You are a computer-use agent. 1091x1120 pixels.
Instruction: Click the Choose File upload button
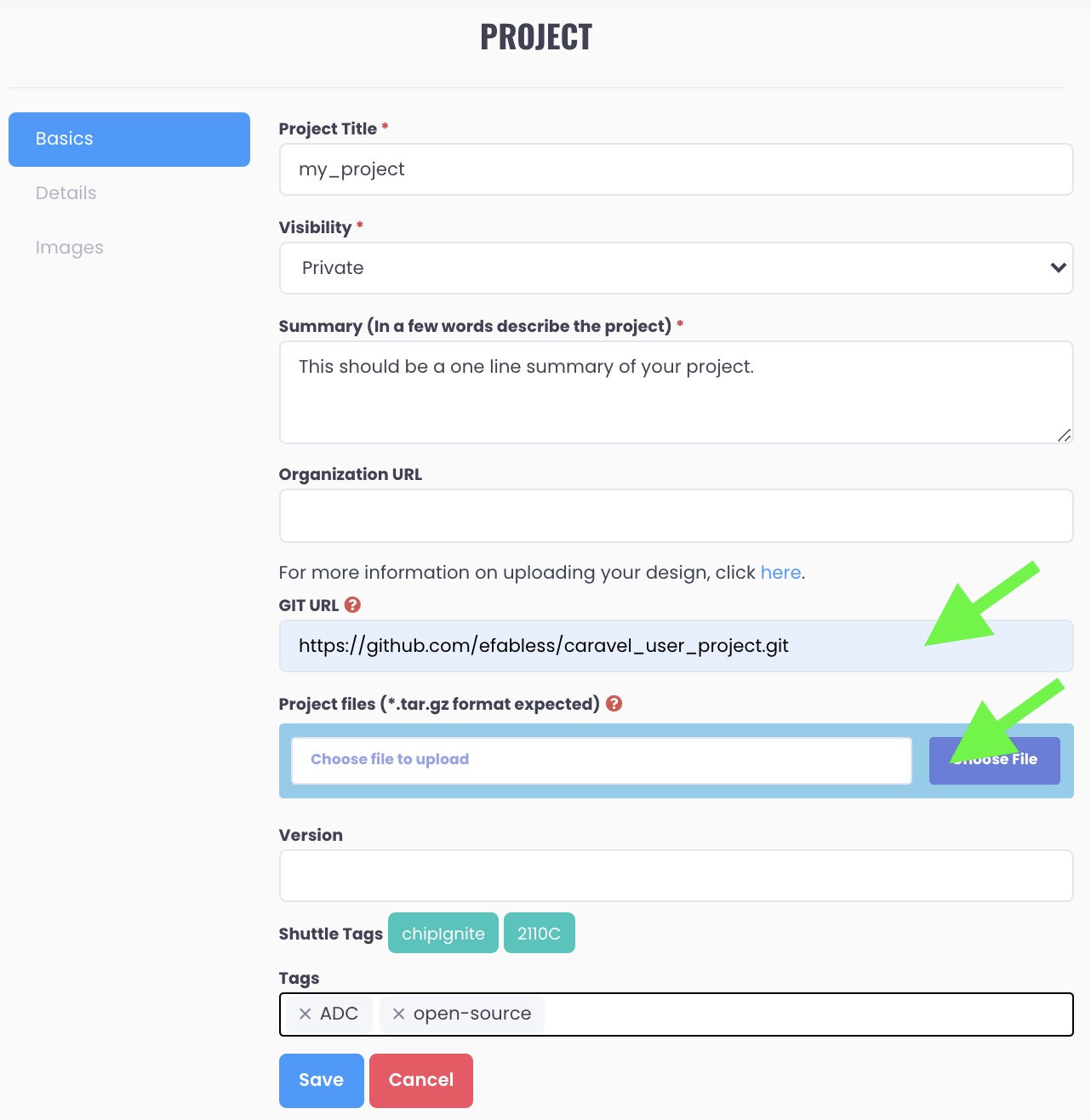click(994, 760)
